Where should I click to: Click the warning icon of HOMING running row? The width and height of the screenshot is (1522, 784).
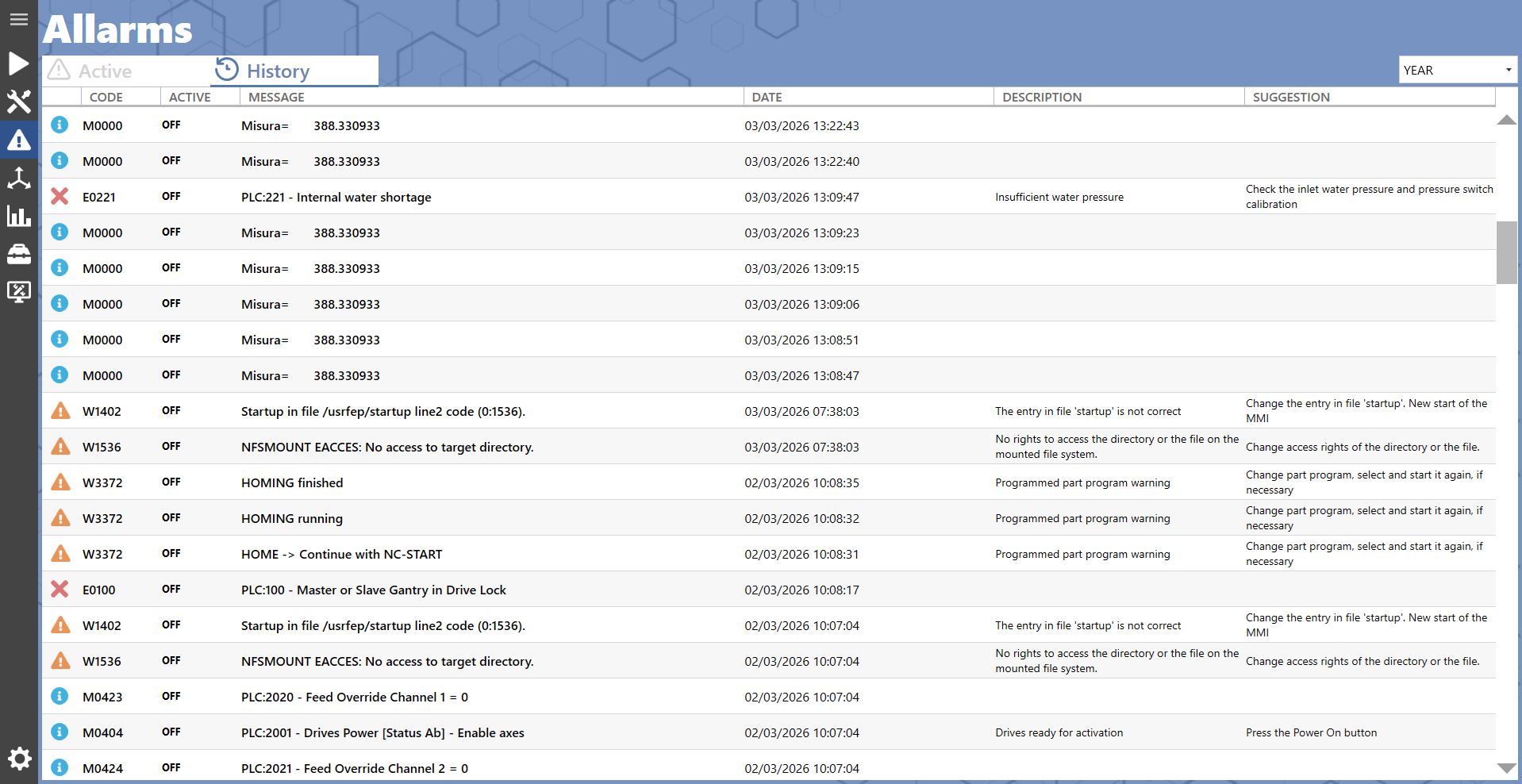coord(60,517)
